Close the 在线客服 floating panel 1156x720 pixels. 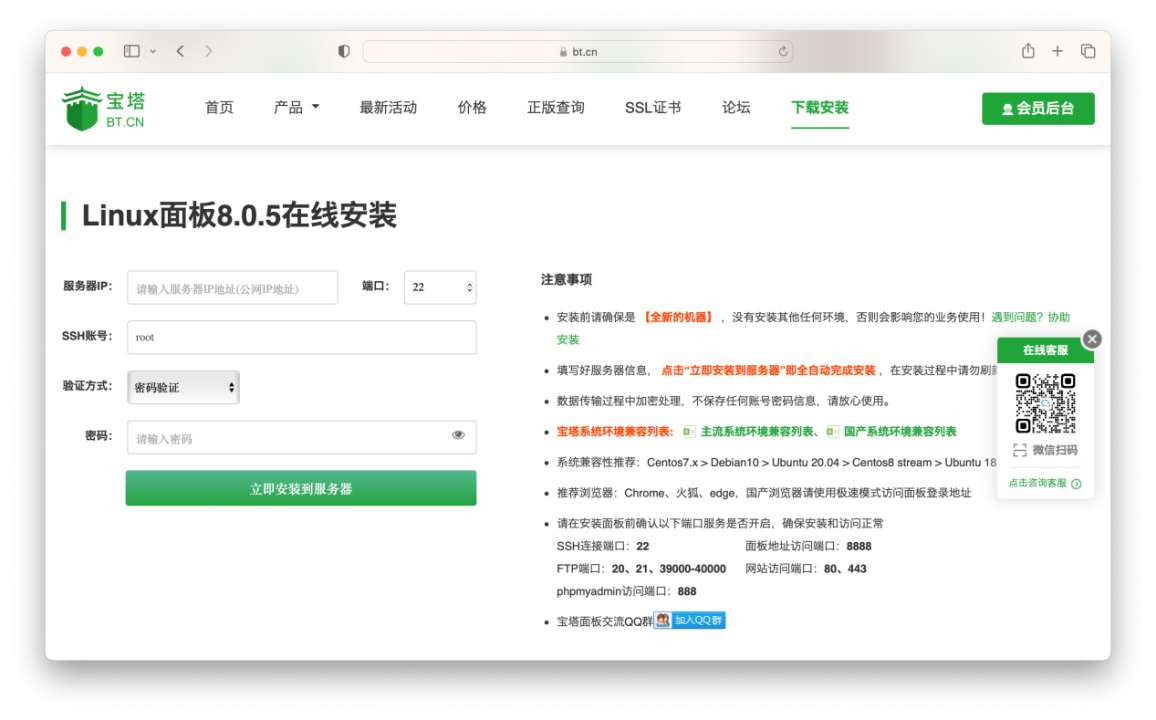(x=1093, y=339)
